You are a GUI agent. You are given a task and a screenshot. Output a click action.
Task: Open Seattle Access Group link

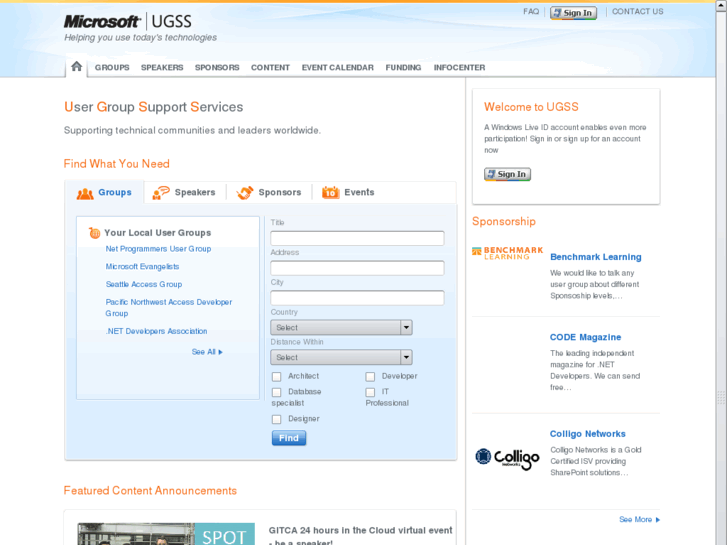click(144, 284)
